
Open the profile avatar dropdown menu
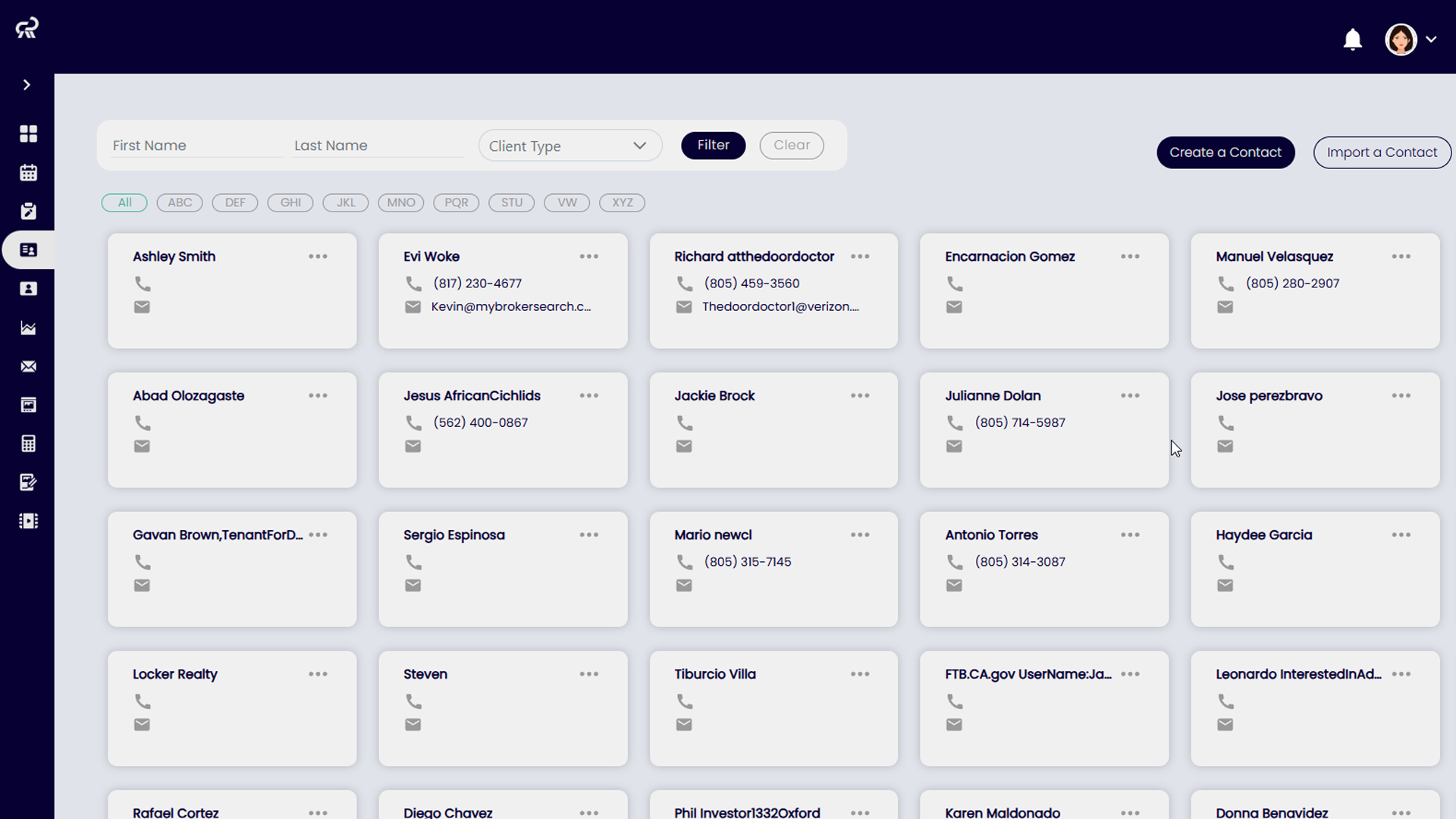[1410, 39]
